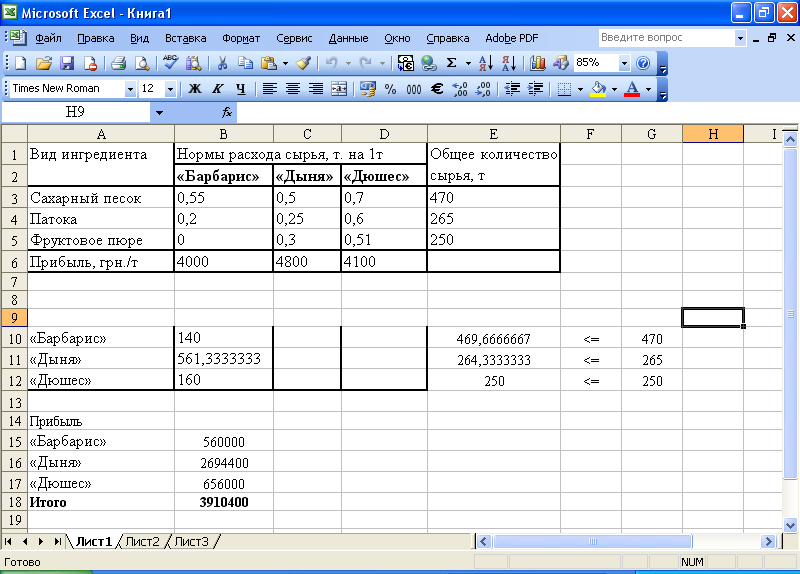This screenshot has height=574, width=800.
Task: Increase decimal places icon
Action: [x=460, y=89]
